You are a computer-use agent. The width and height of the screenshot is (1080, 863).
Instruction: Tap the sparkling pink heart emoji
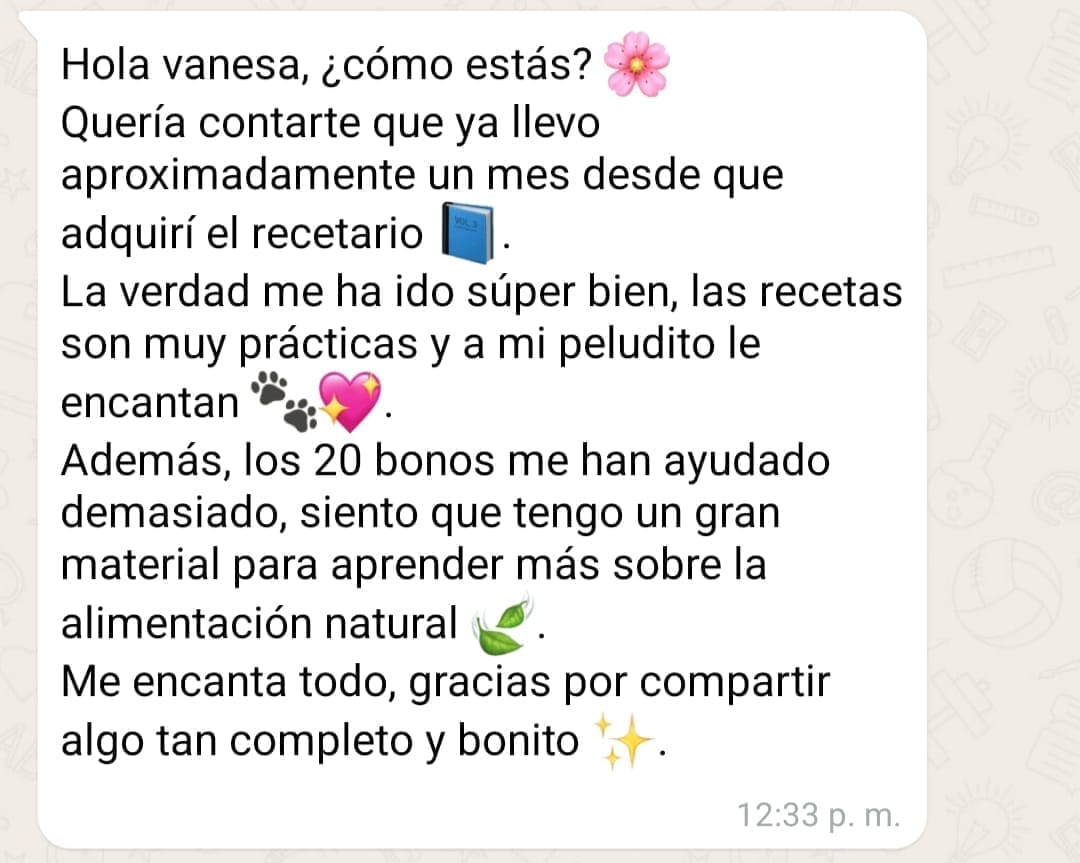(x=350, y=402)
